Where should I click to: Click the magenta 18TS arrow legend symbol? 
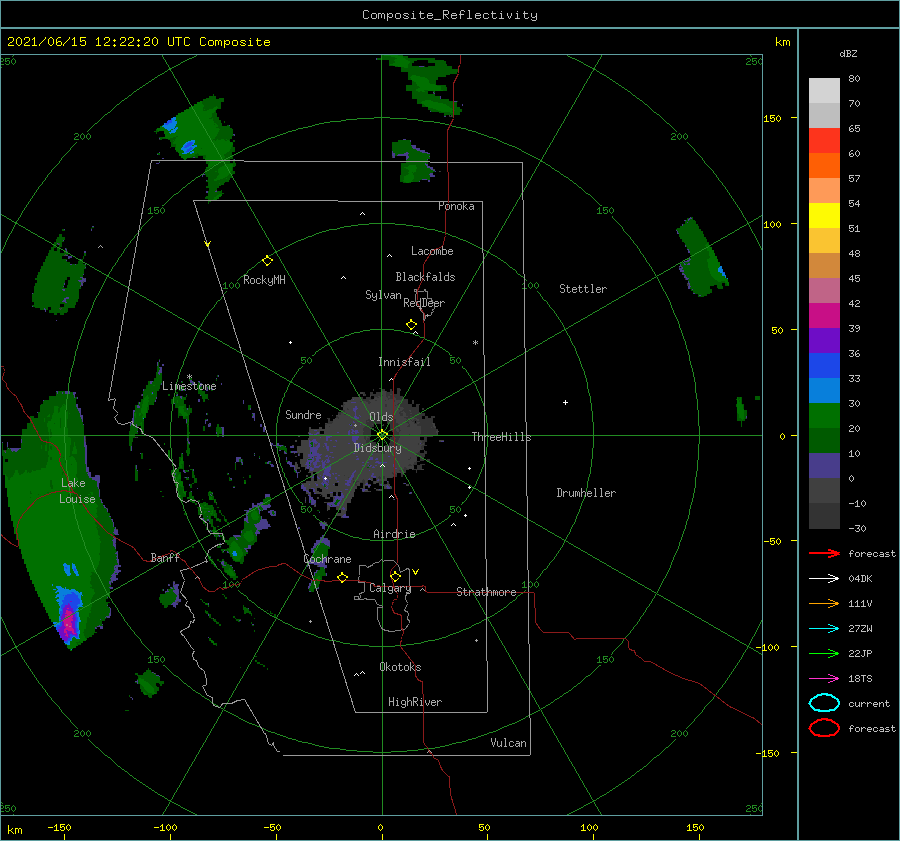coord(824,679)
